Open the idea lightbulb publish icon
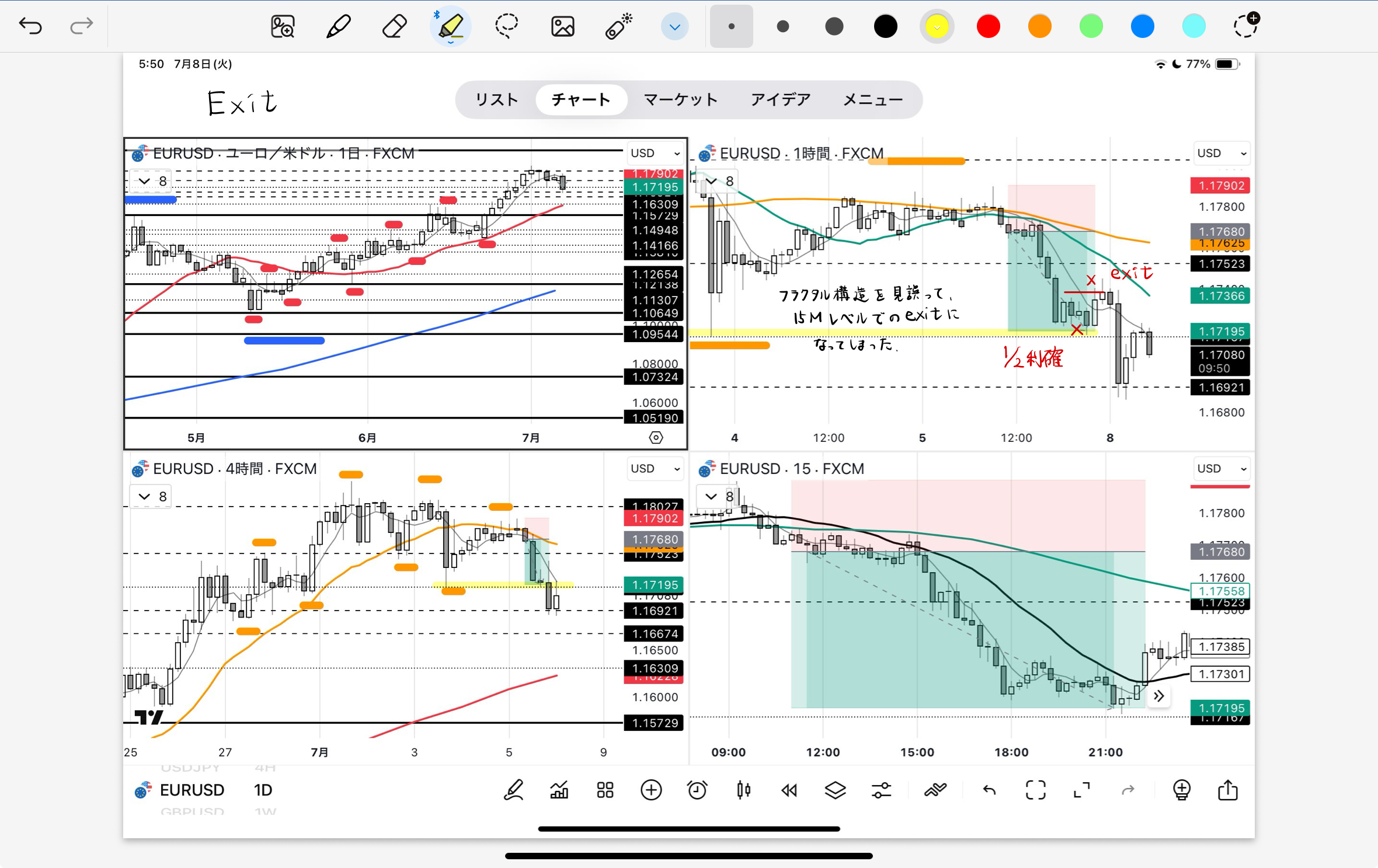 1181,790
